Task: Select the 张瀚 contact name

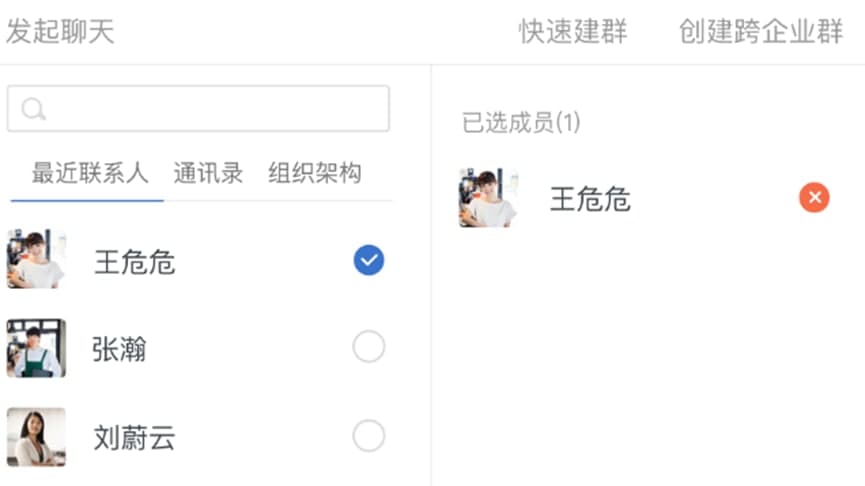Action: tap(119, 349)
